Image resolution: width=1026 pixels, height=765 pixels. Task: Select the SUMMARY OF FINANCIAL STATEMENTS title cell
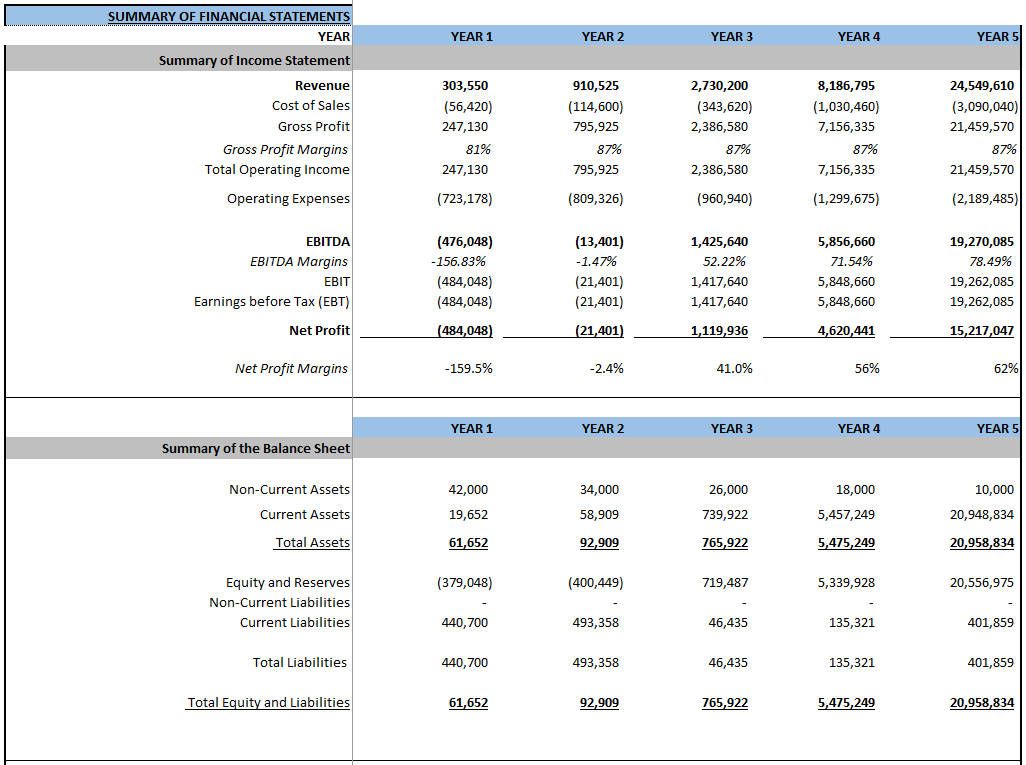tap(227, 15)
